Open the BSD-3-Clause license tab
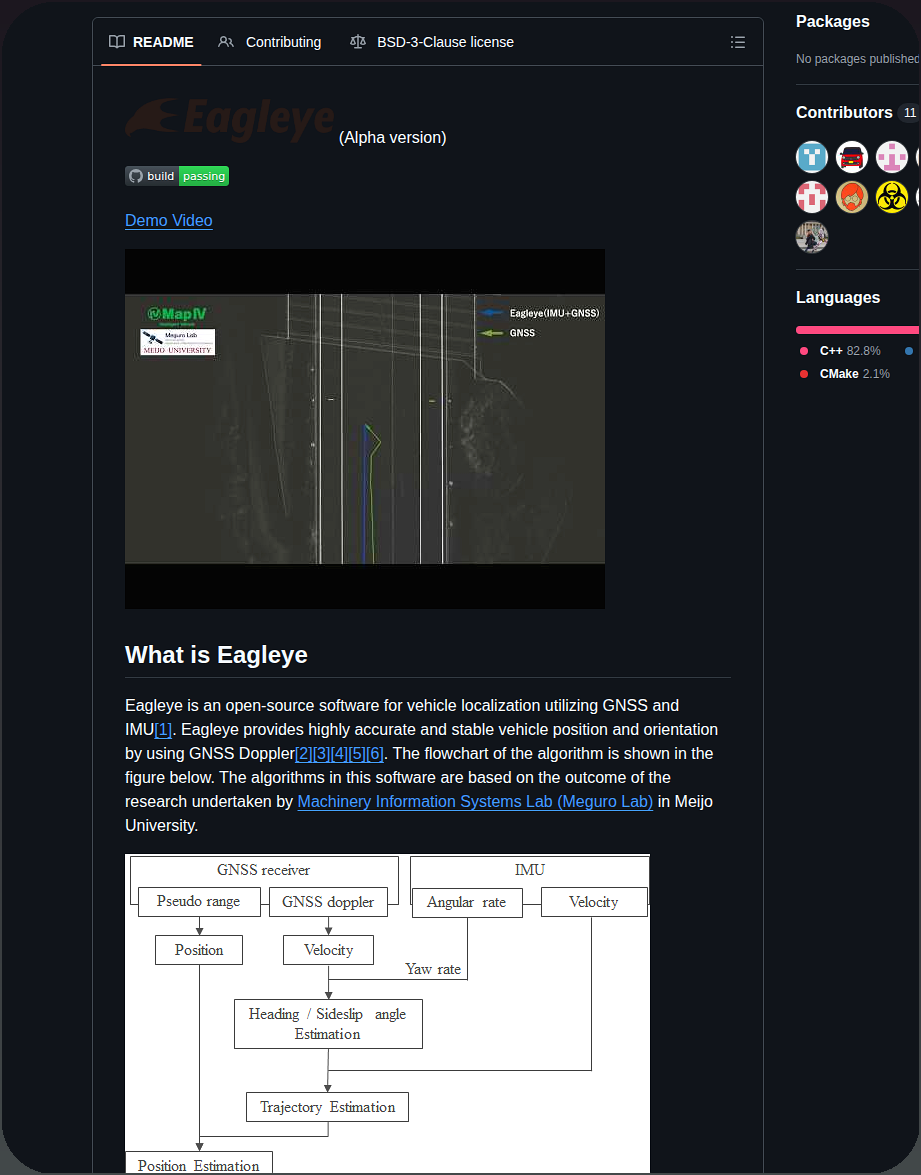921x1175 pixels. (x=432, y=42)
